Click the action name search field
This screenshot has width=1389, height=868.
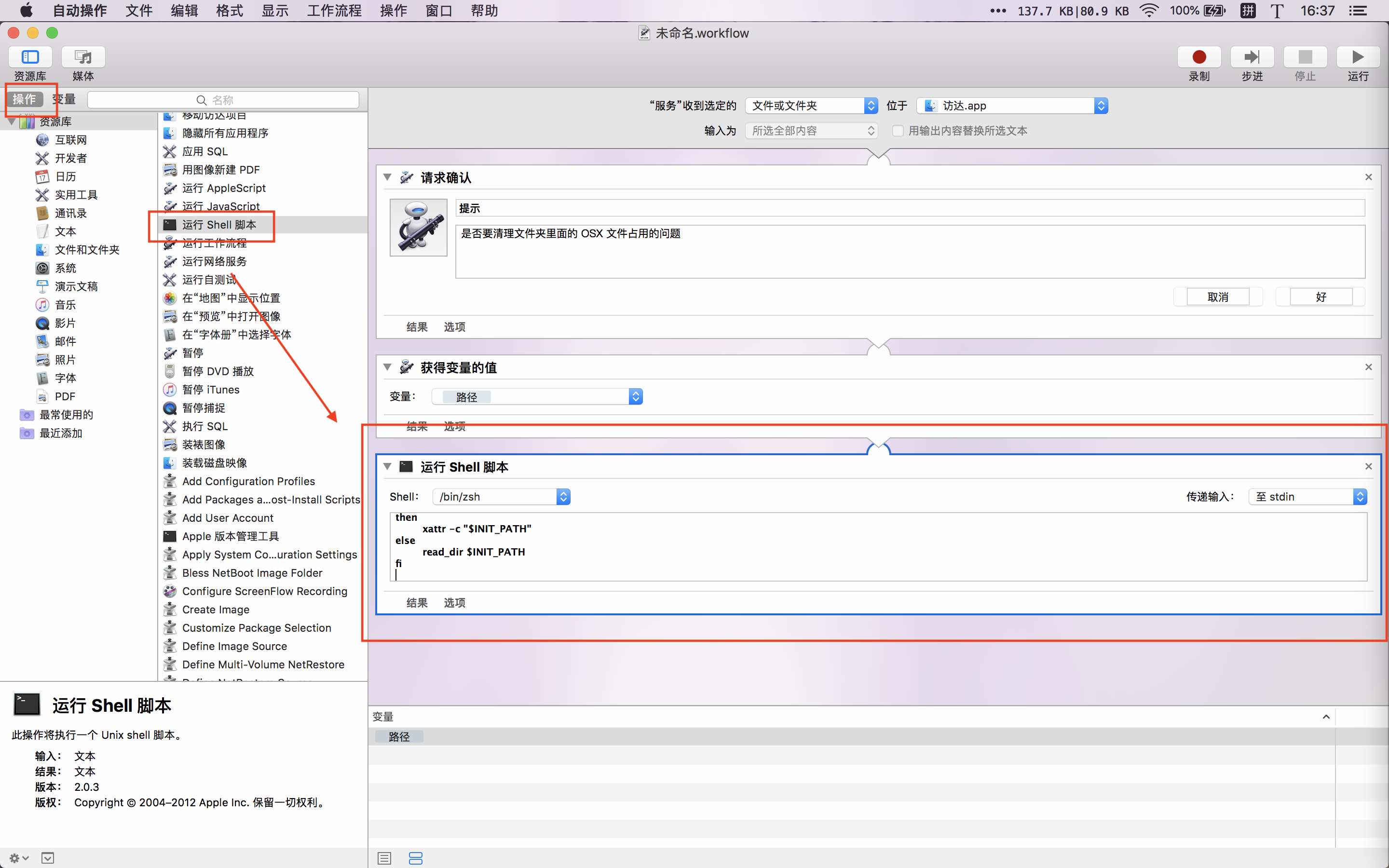coord(224,100)
